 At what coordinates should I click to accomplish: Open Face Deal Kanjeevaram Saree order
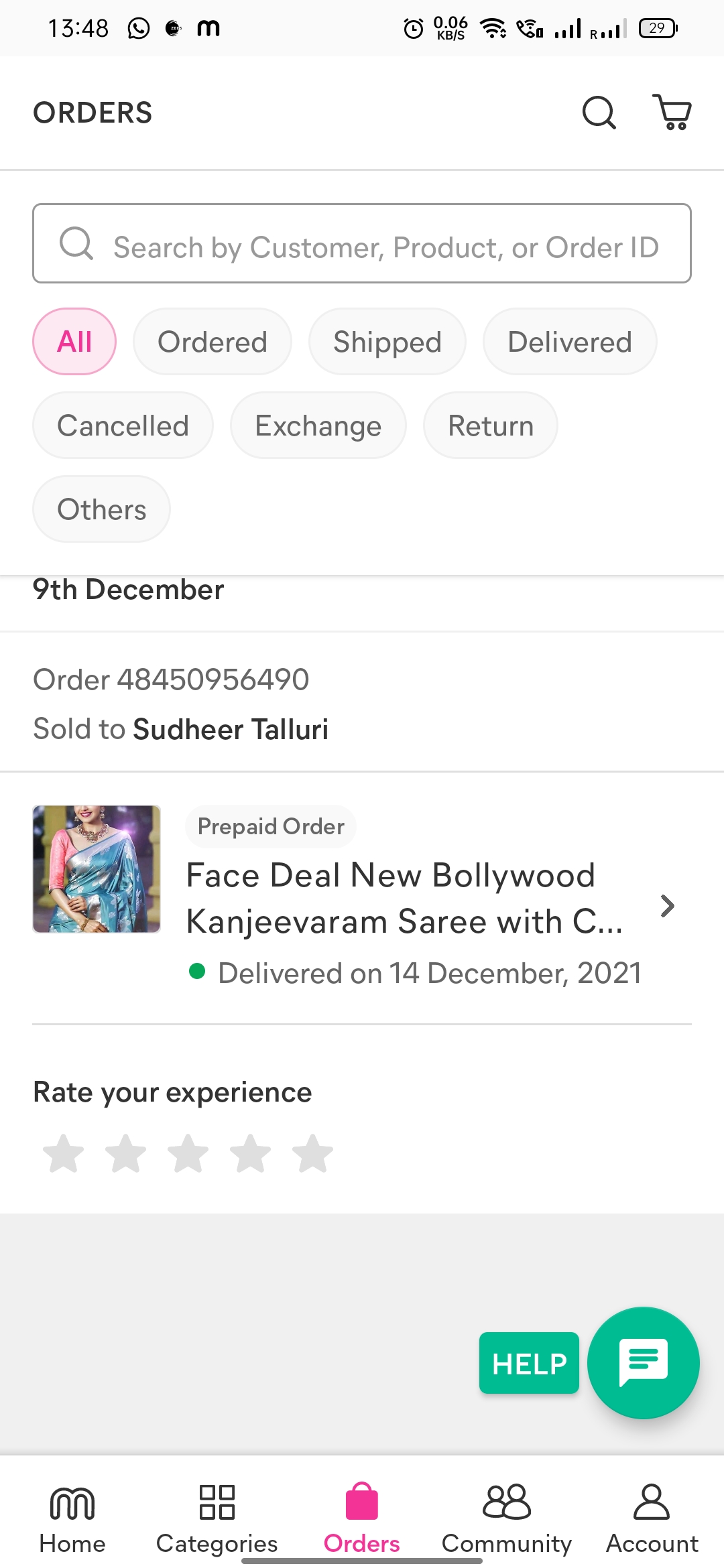(404, 898)
